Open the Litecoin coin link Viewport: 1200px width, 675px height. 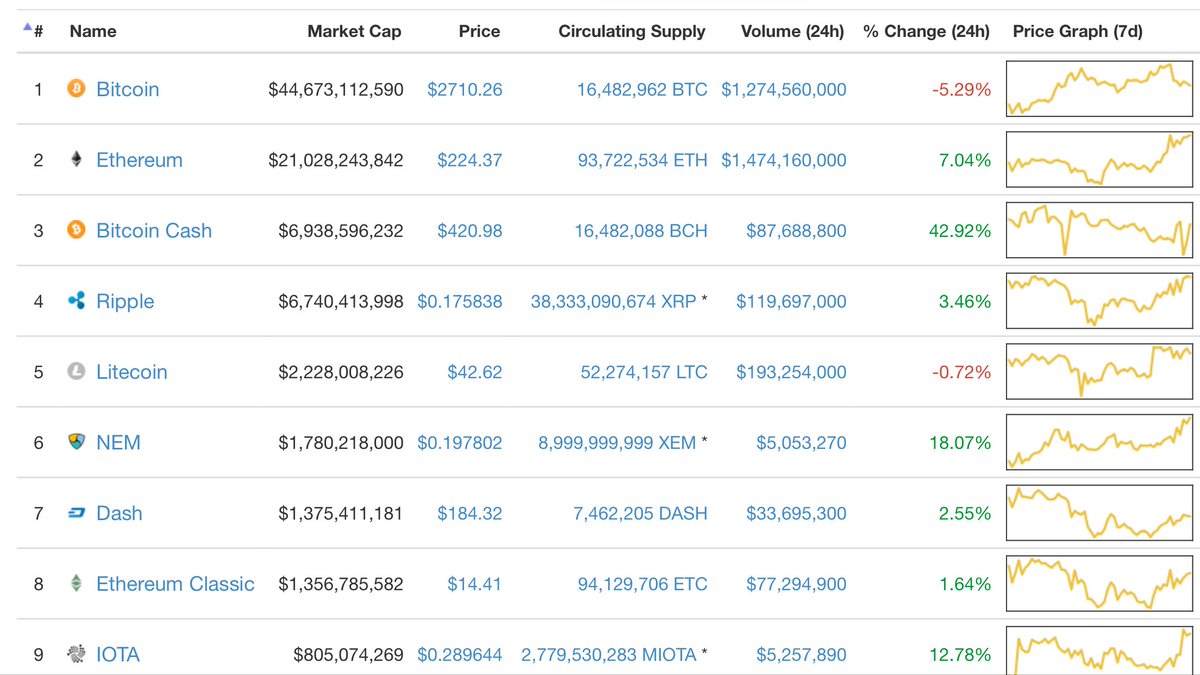[132, 372]
